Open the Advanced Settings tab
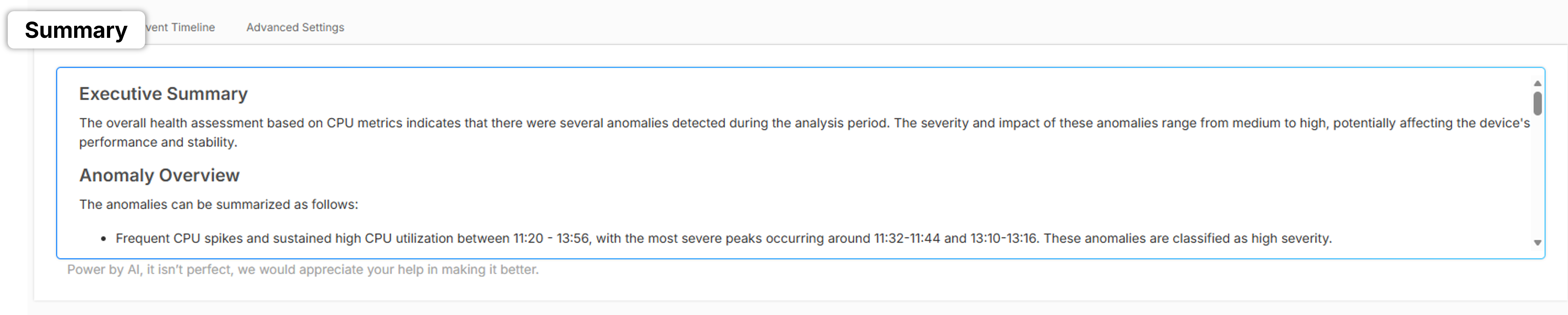The width and height of the screenshot is (1568, 315). tap(295, 27)
